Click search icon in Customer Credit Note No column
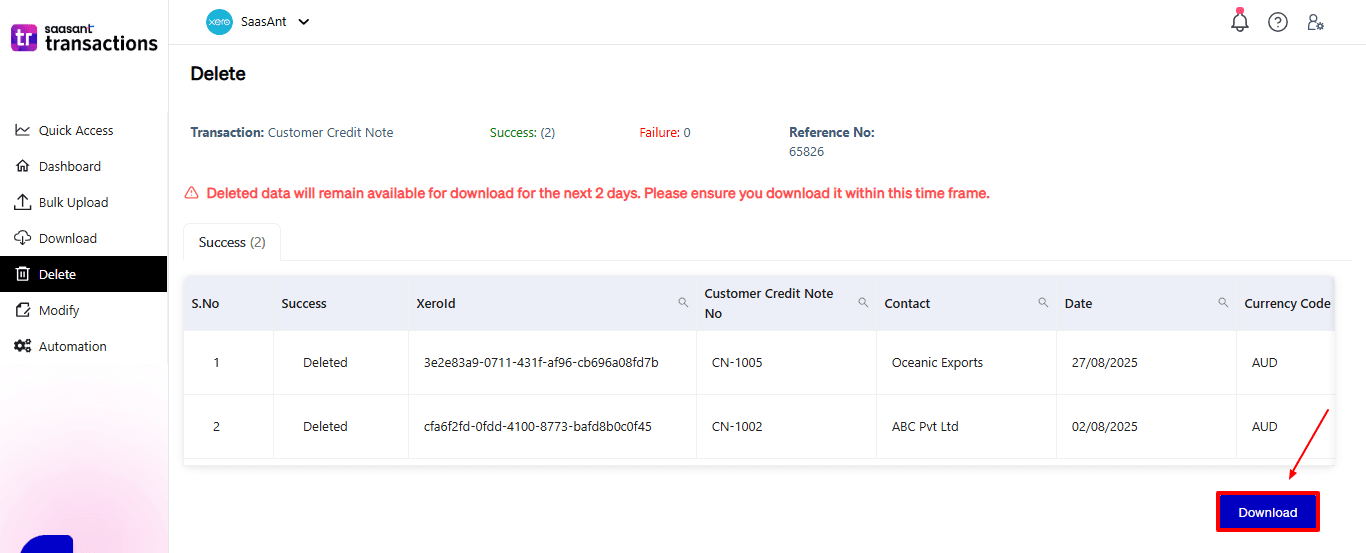This screenshot has width=1366, height=553. coord(863,302)
